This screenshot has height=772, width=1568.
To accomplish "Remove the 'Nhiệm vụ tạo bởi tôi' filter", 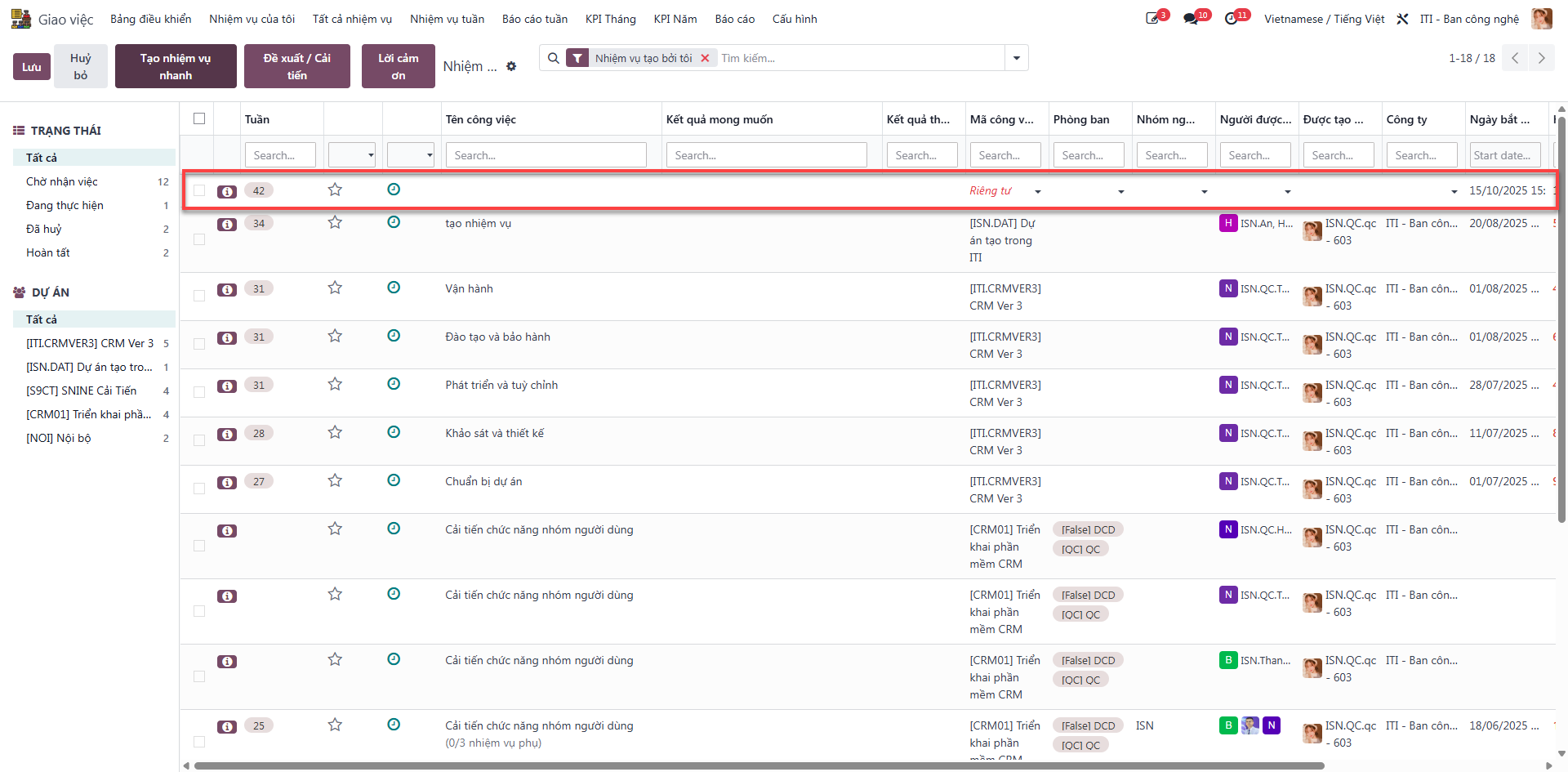I will 705,58.
